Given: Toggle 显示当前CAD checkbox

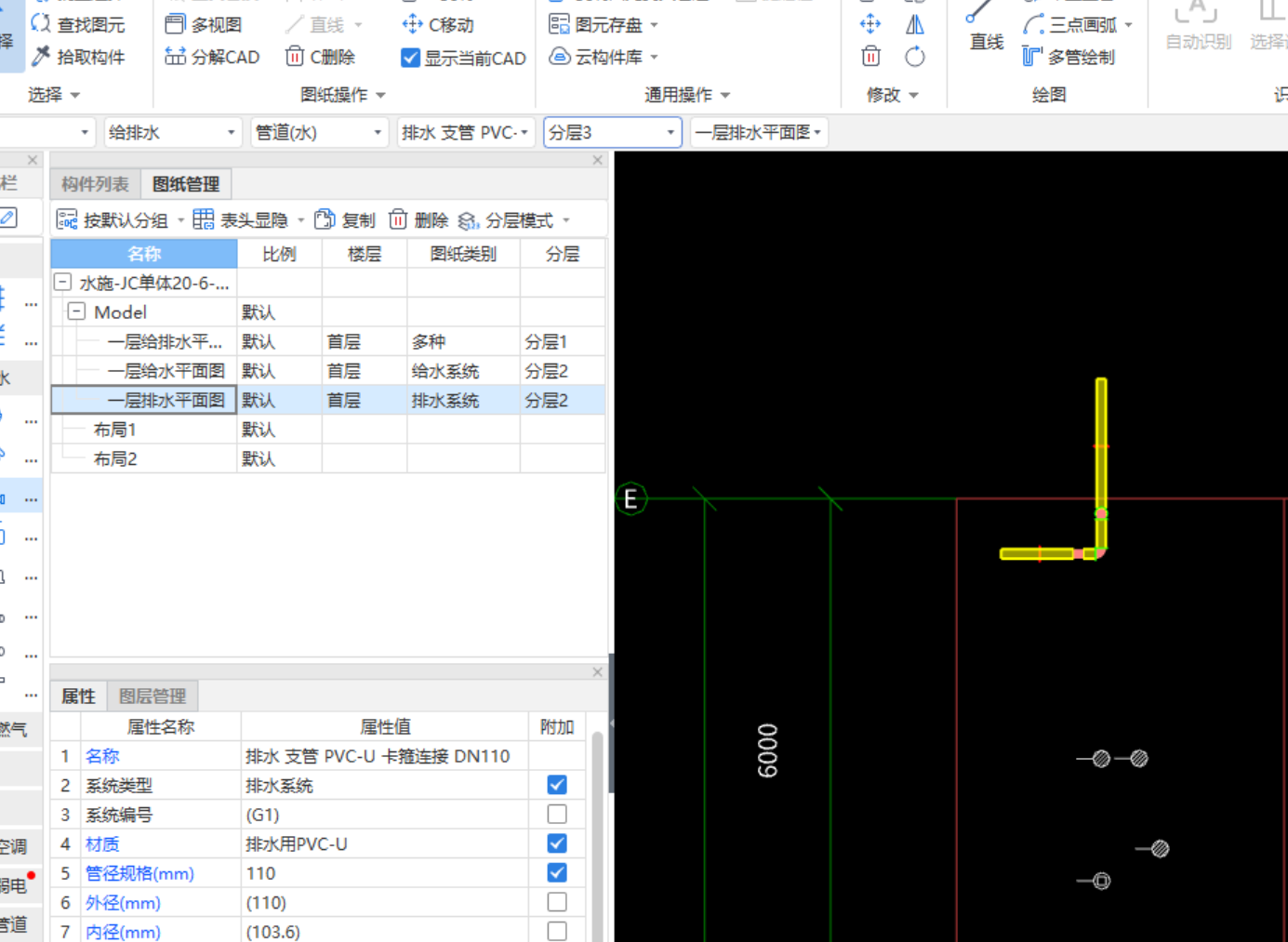Looking at the screenshot, I should tap(410, 58).
